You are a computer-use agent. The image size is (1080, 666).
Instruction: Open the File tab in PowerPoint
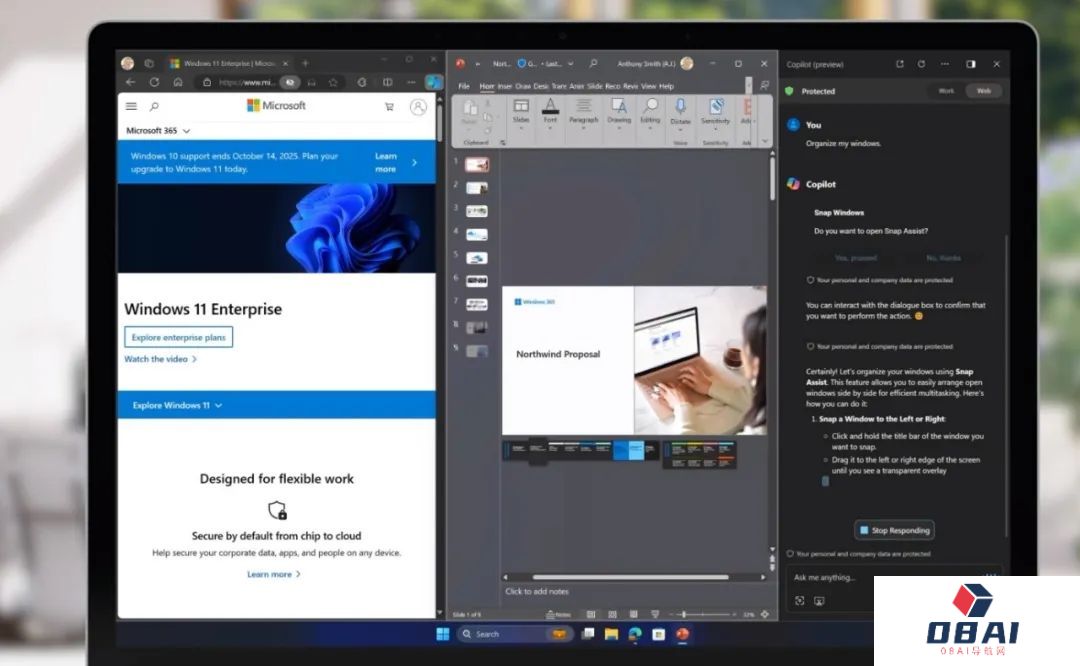(464, 86)
